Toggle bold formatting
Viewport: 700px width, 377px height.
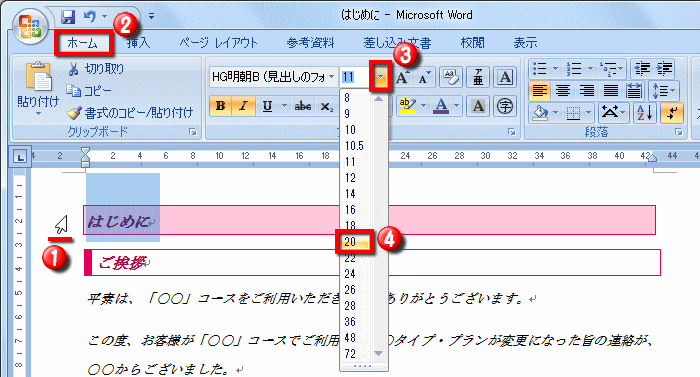(x=221, y=106)
